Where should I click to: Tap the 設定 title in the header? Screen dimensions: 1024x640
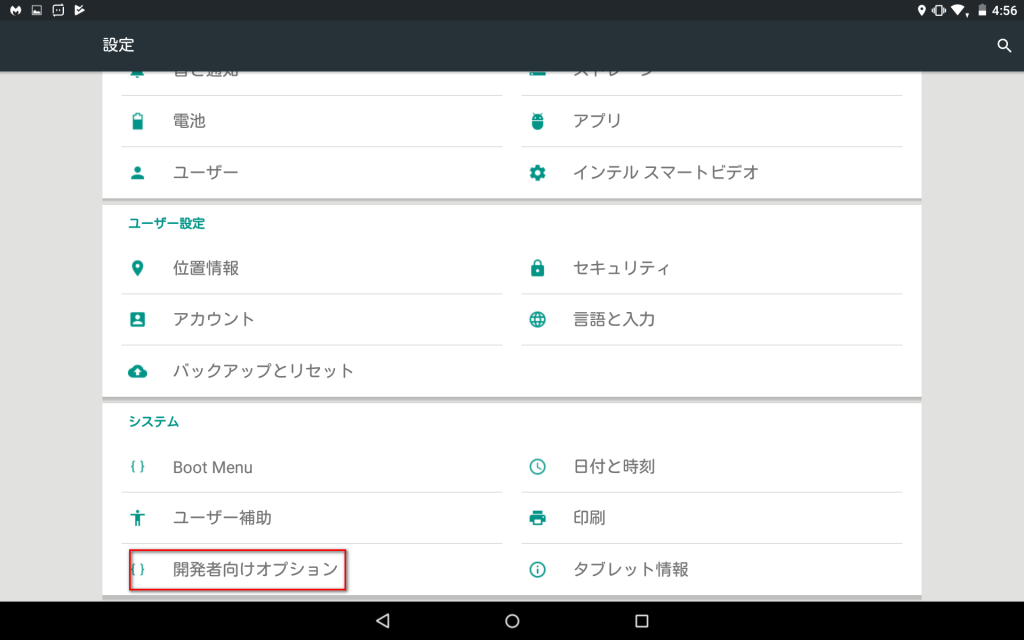118,46
